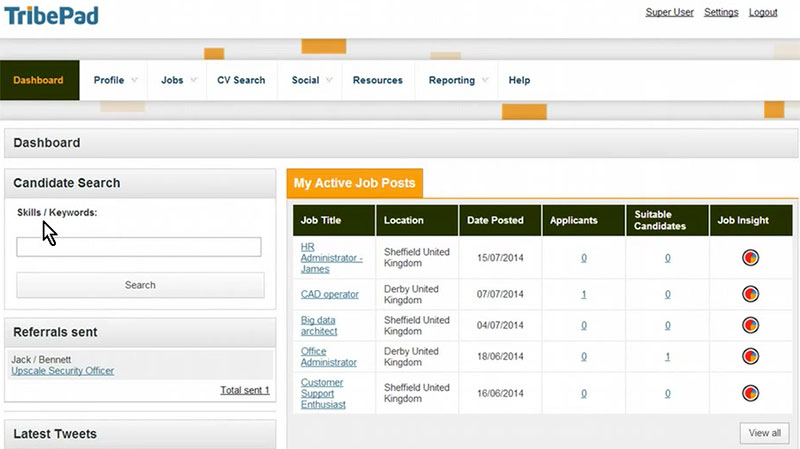Click the Logout link
800x449 pixels.
(762, 12)
